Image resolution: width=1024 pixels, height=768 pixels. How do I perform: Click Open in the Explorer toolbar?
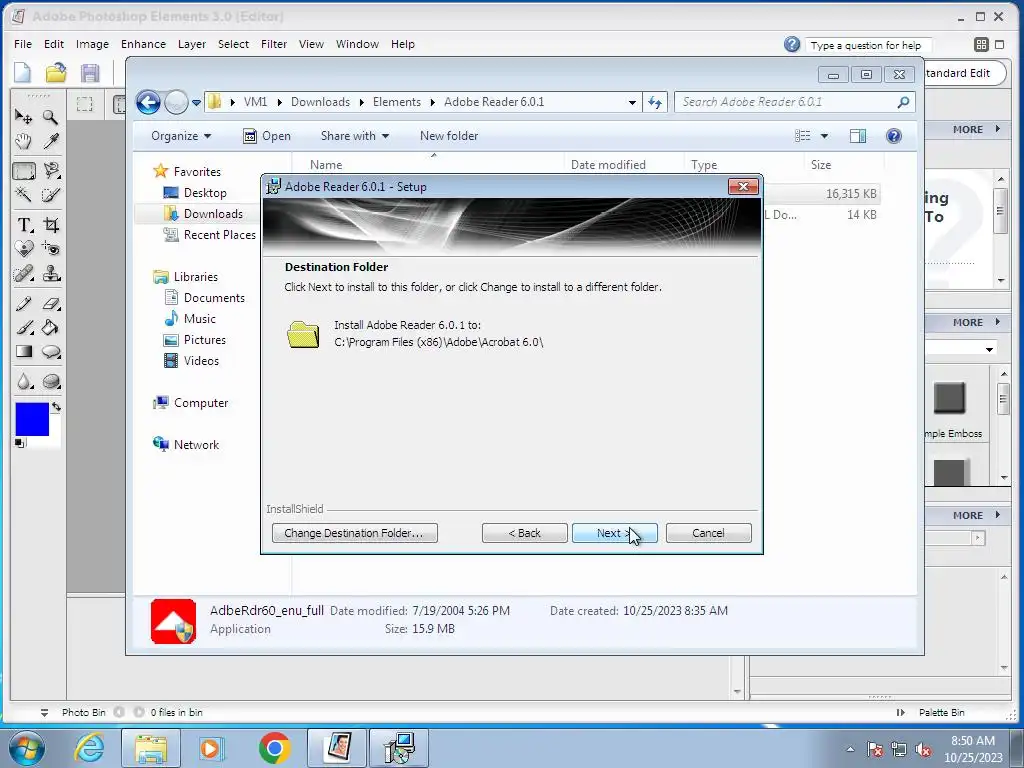point(266,136)
